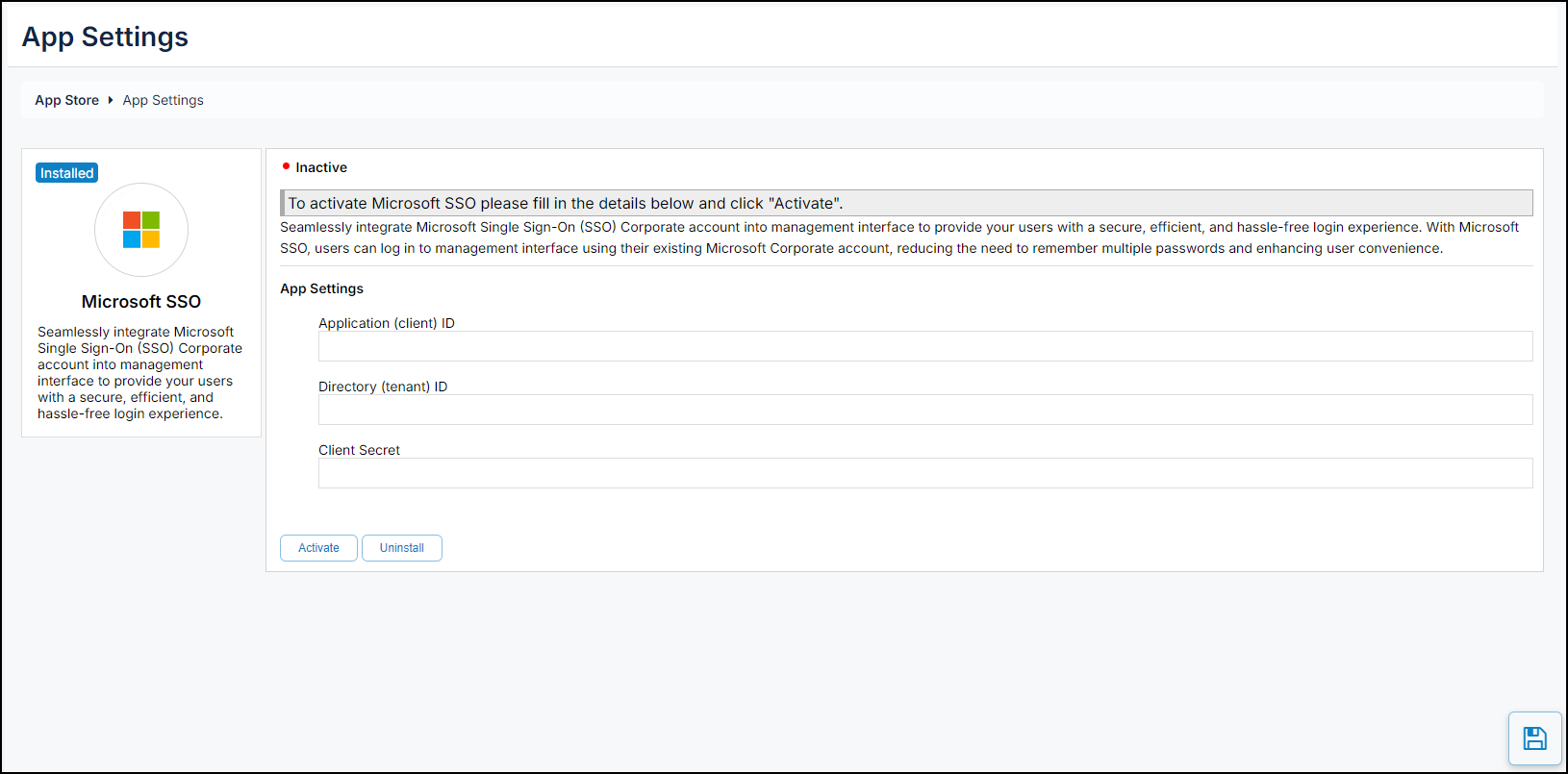Image resolution: width=1568 pixels, height=774 pixels.
Task: Click the Microsoft SSO card title
Action: coord(141,302)
